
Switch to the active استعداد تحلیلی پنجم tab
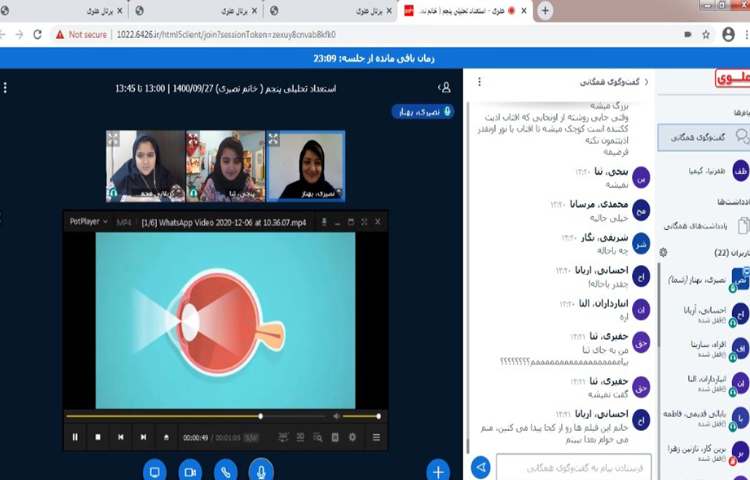coord(466,11)
